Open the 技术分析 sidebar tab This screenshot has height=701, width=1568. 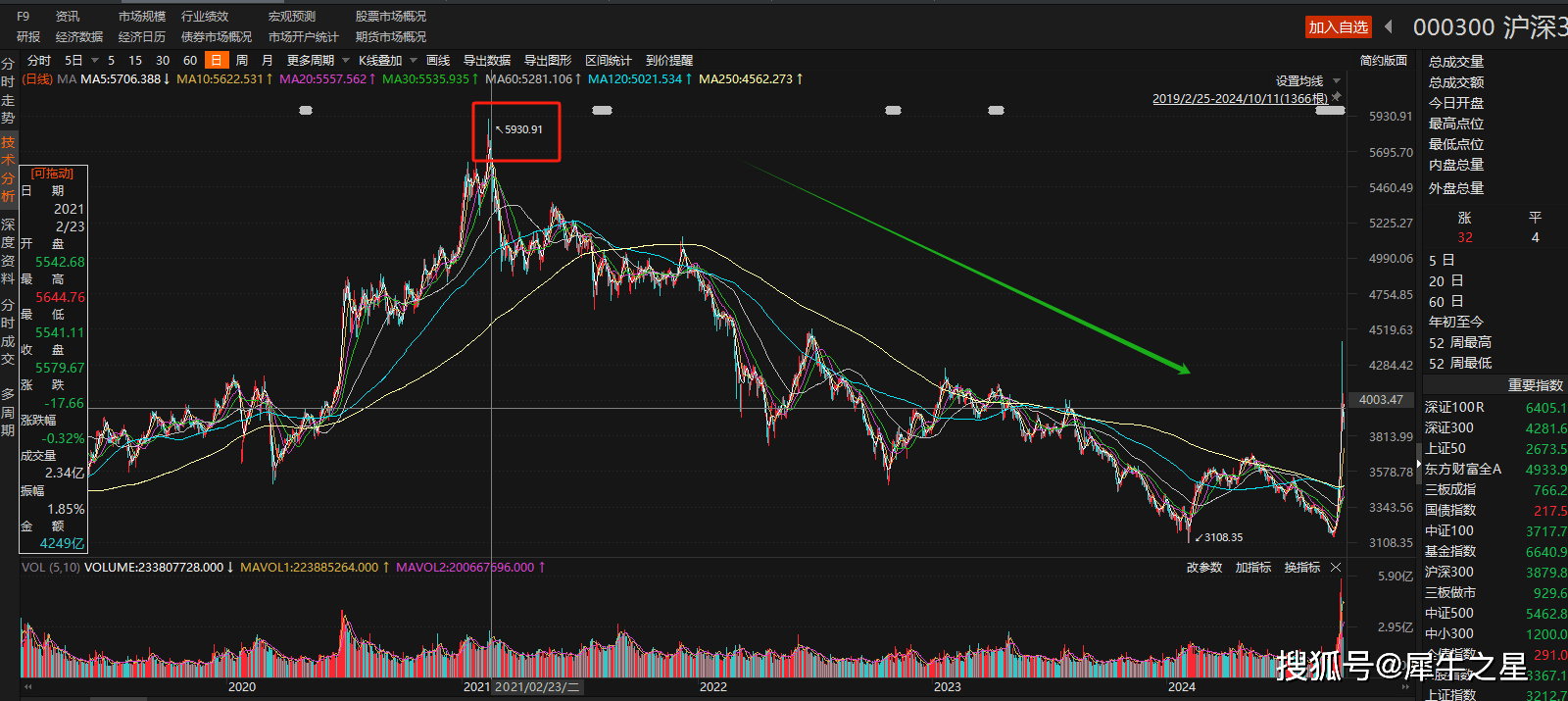[8, 169]
